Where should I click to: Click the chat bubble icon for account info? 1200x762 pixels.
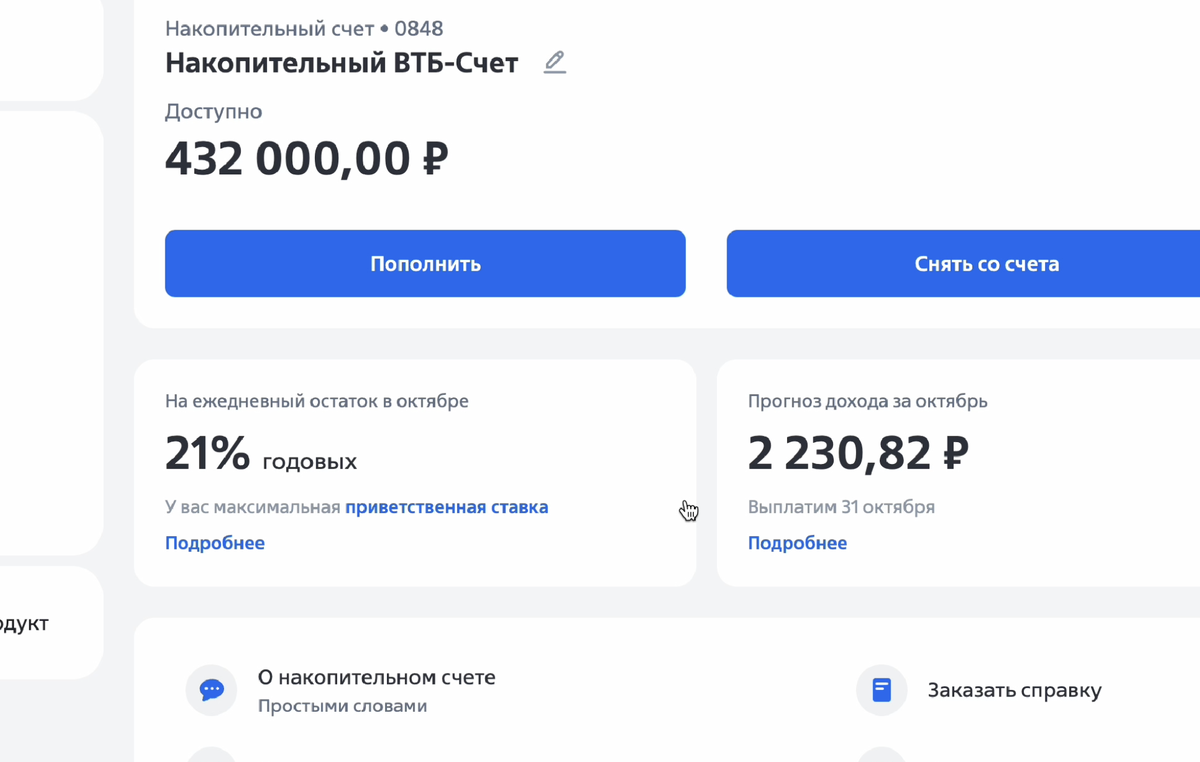211,690
